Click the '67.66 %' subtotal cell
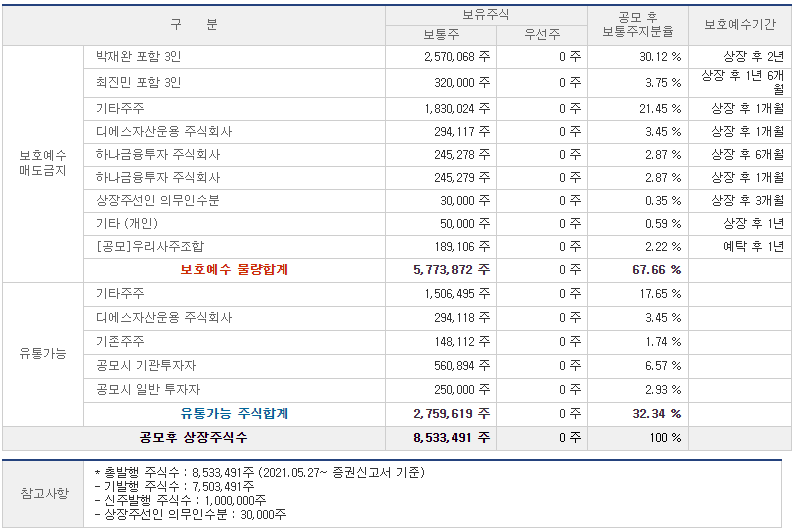The width and height of the screenshot is (795, 529). tap(657, 270)
